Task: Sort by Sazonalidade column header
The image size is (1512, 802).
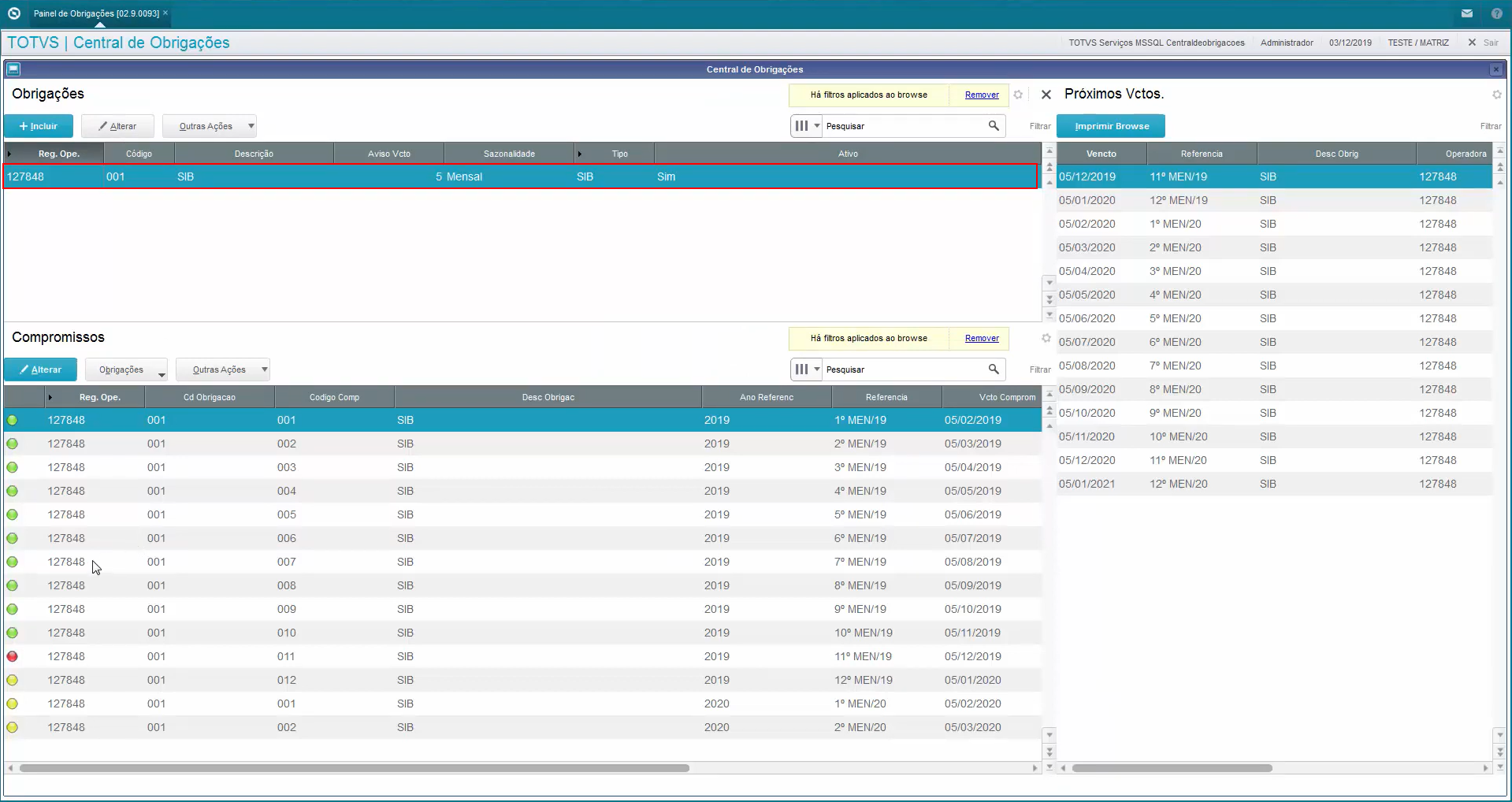Action: (x=509, y=154)
